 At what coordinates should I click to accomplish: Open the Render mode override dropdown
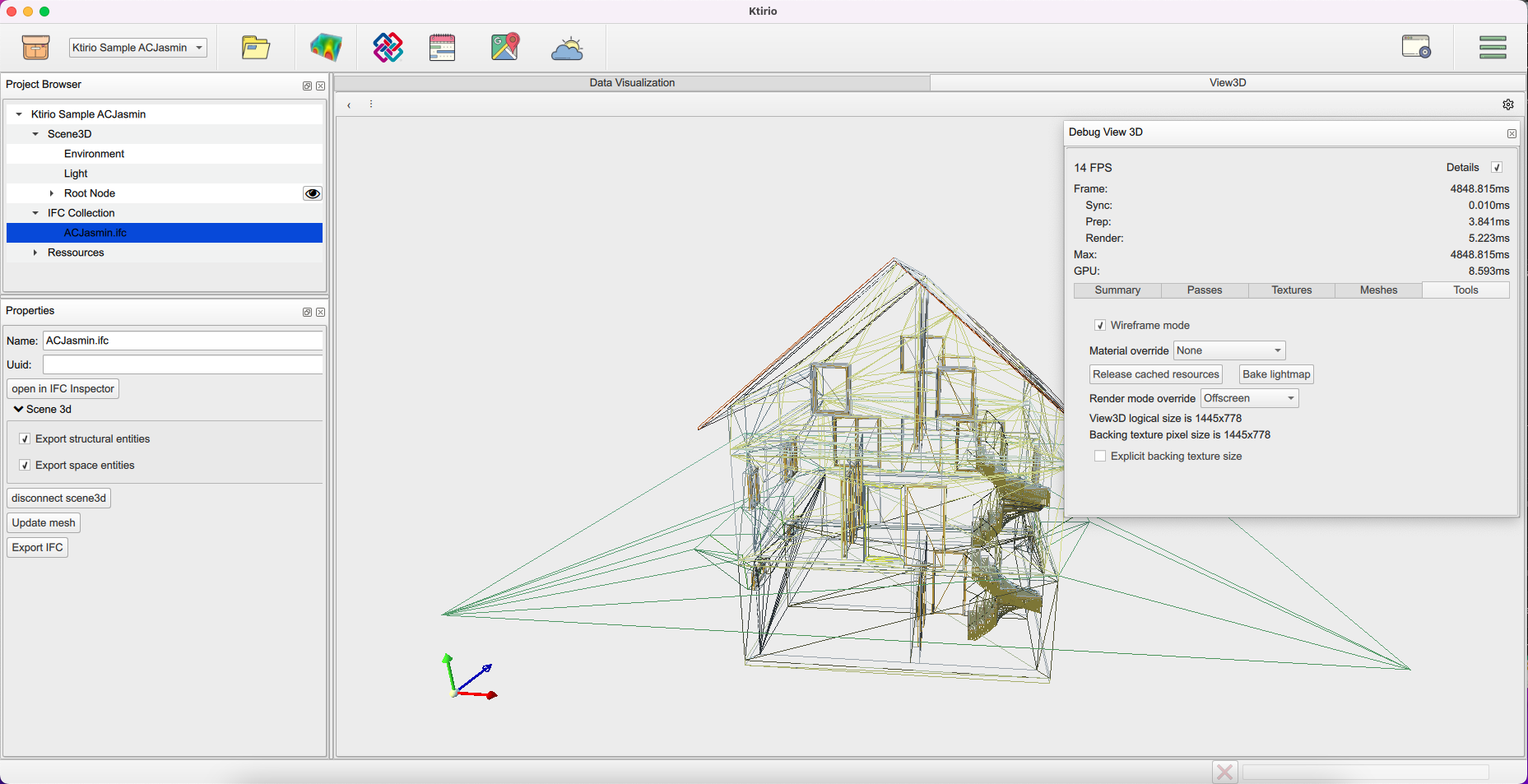click(x=1248, y=398)
